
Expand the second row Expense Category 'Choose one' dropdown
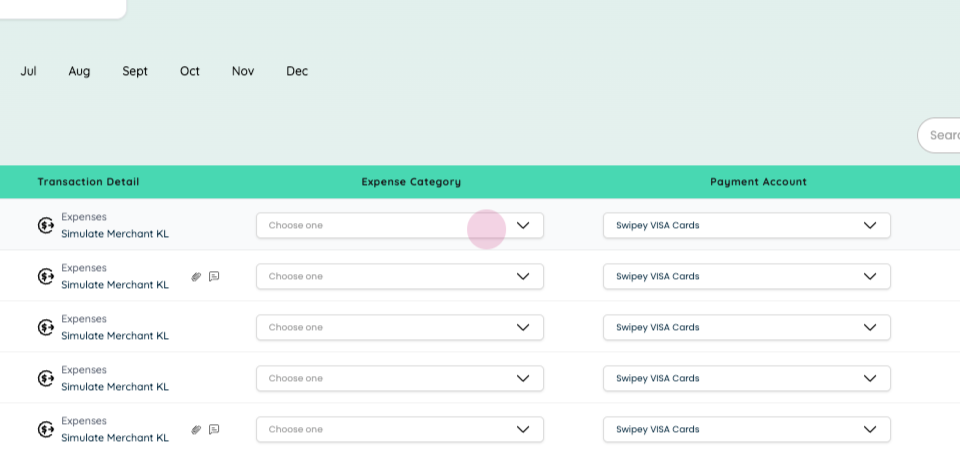coord(400,277)
